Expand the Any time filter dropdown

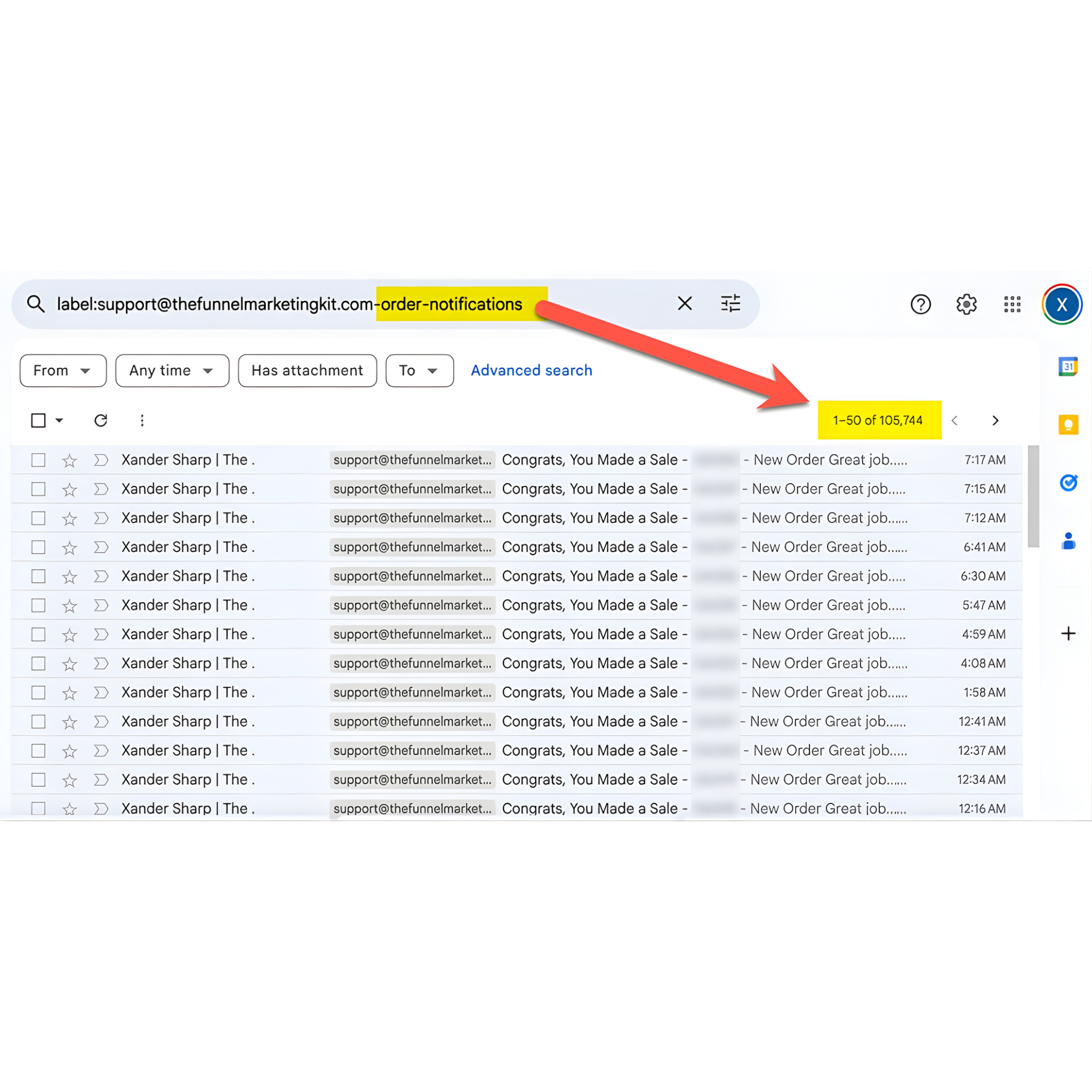pyautogui.click(x=172, y=371)
